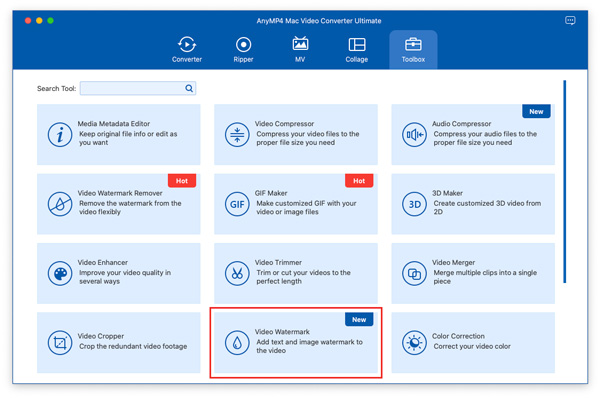The image size is (600, 398).
Task: Select the 3D Maker icon
Action: 414,204
